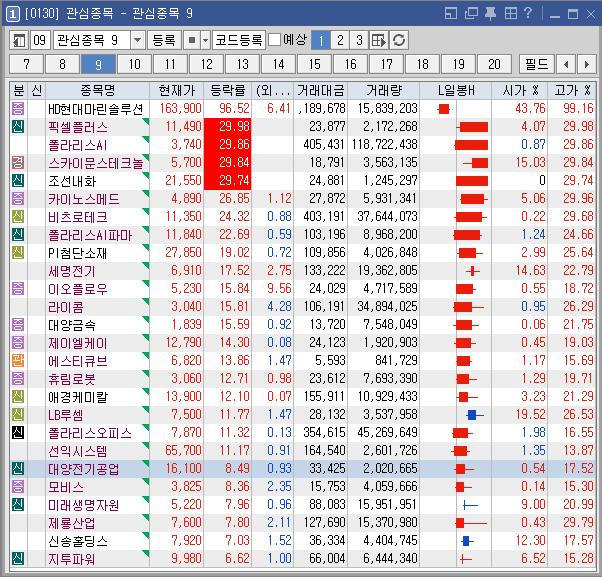Click the daily candle bar for 폴라리스AI
This screenshot has width=602, height=577.
click(471, 145)
